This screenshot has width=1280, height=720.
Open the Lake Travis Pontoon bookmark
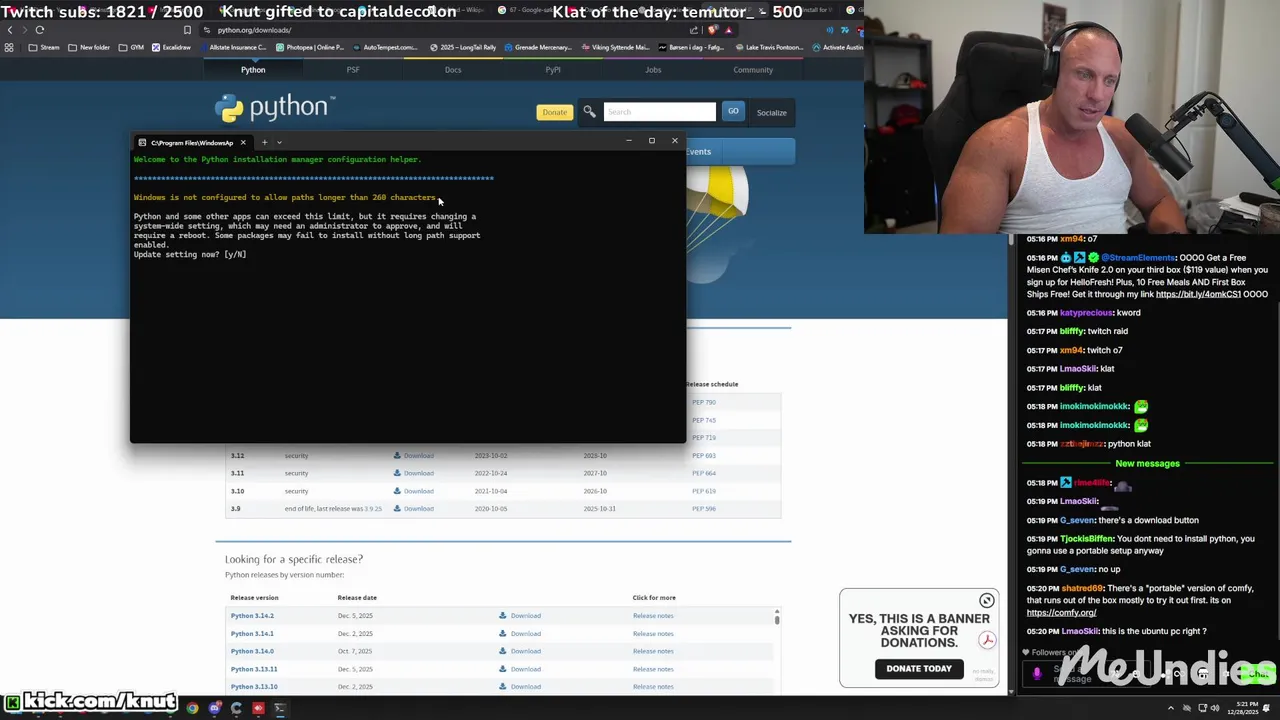(x=769, y=47)
